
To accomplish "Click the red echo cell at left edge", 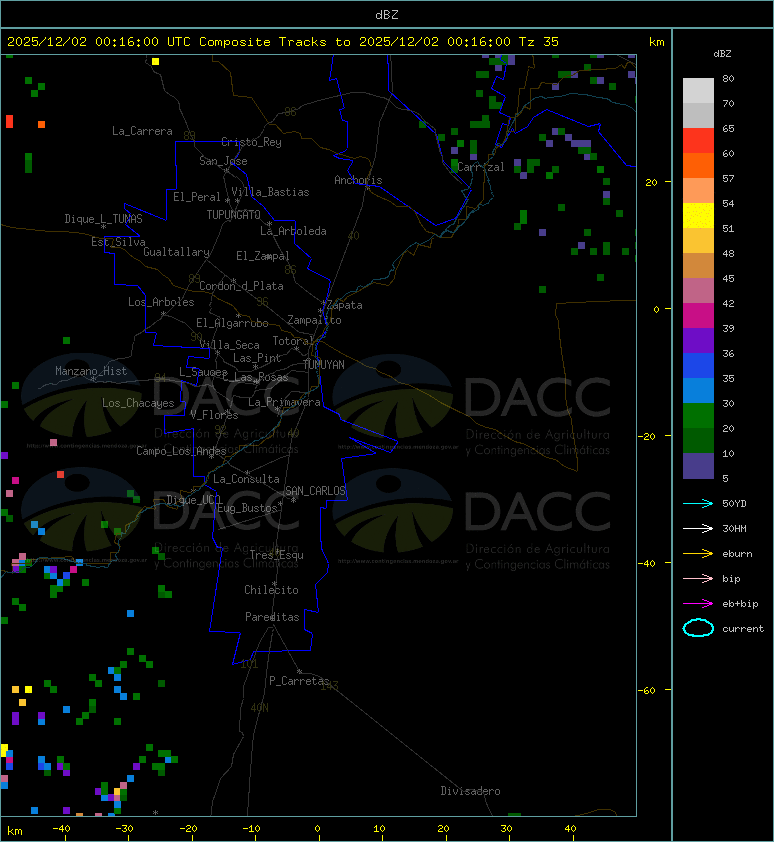I will (x=9, y=121).
